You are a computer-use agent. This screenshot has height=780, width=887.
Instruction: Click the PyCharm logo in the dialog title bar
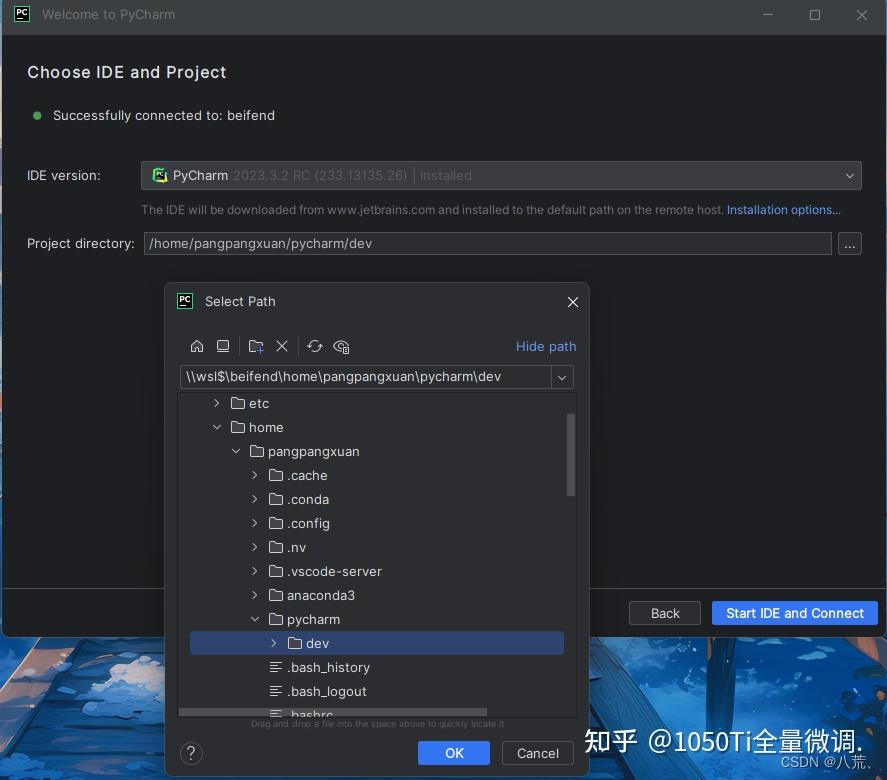point(185,301)
